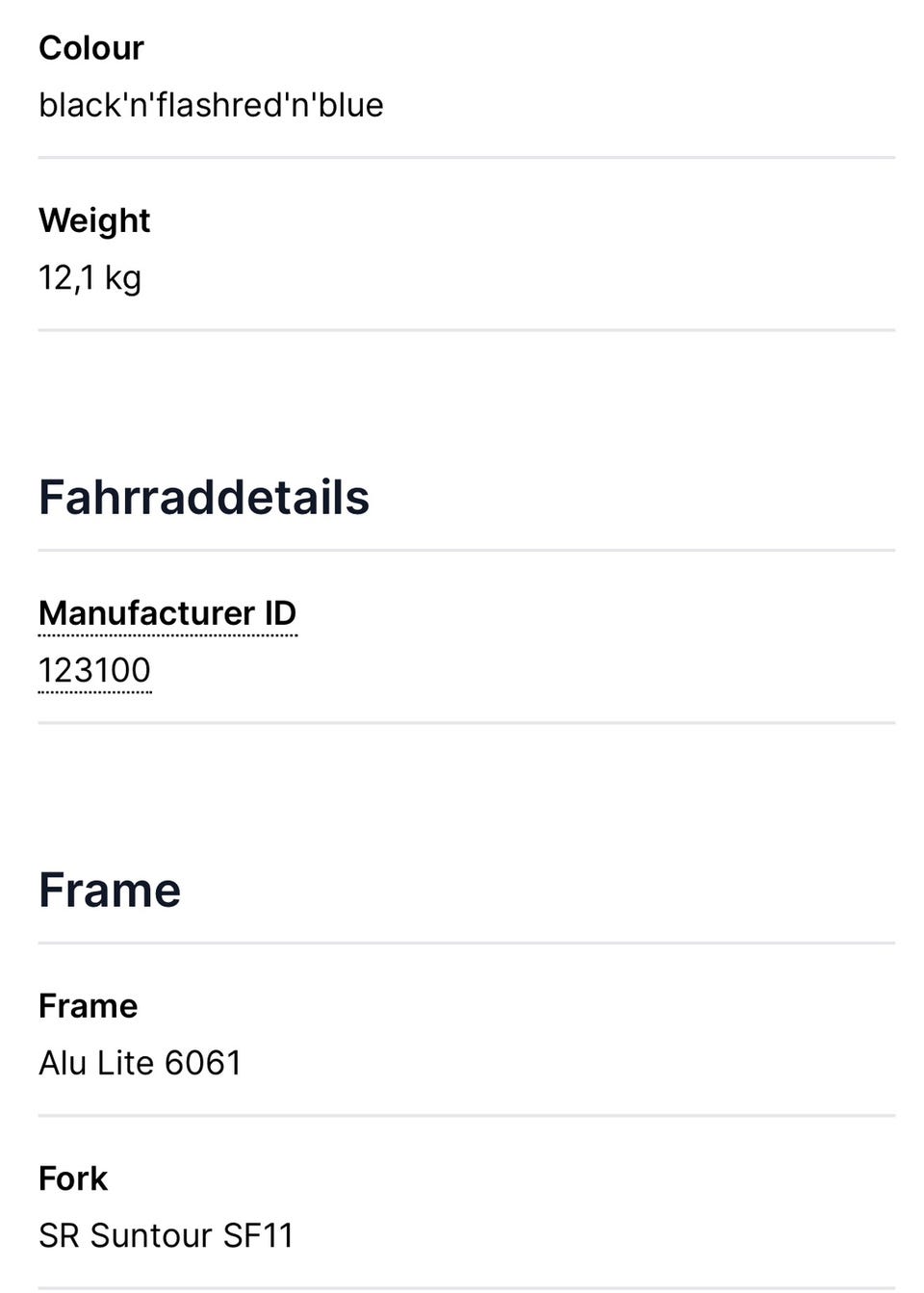Click the divider below the weight value

[x=467, y=330]
